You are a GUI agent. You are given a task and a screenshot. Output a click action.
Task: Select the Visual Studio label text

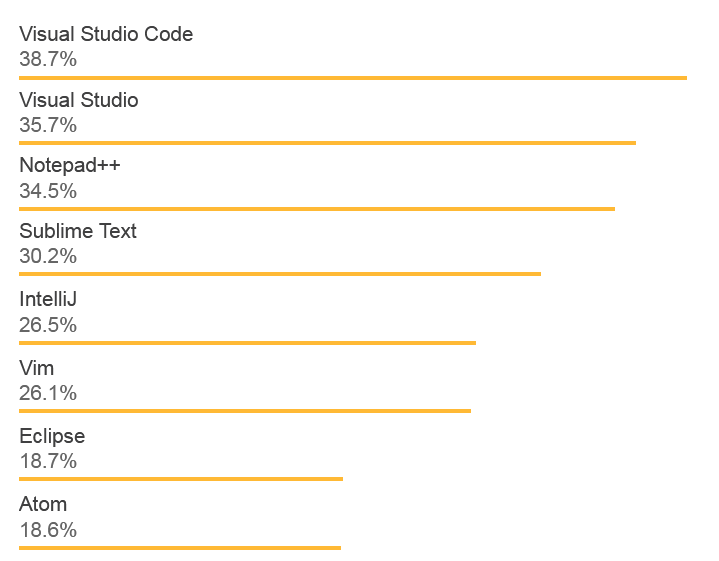pyautogui.click(x=79, y=100)
